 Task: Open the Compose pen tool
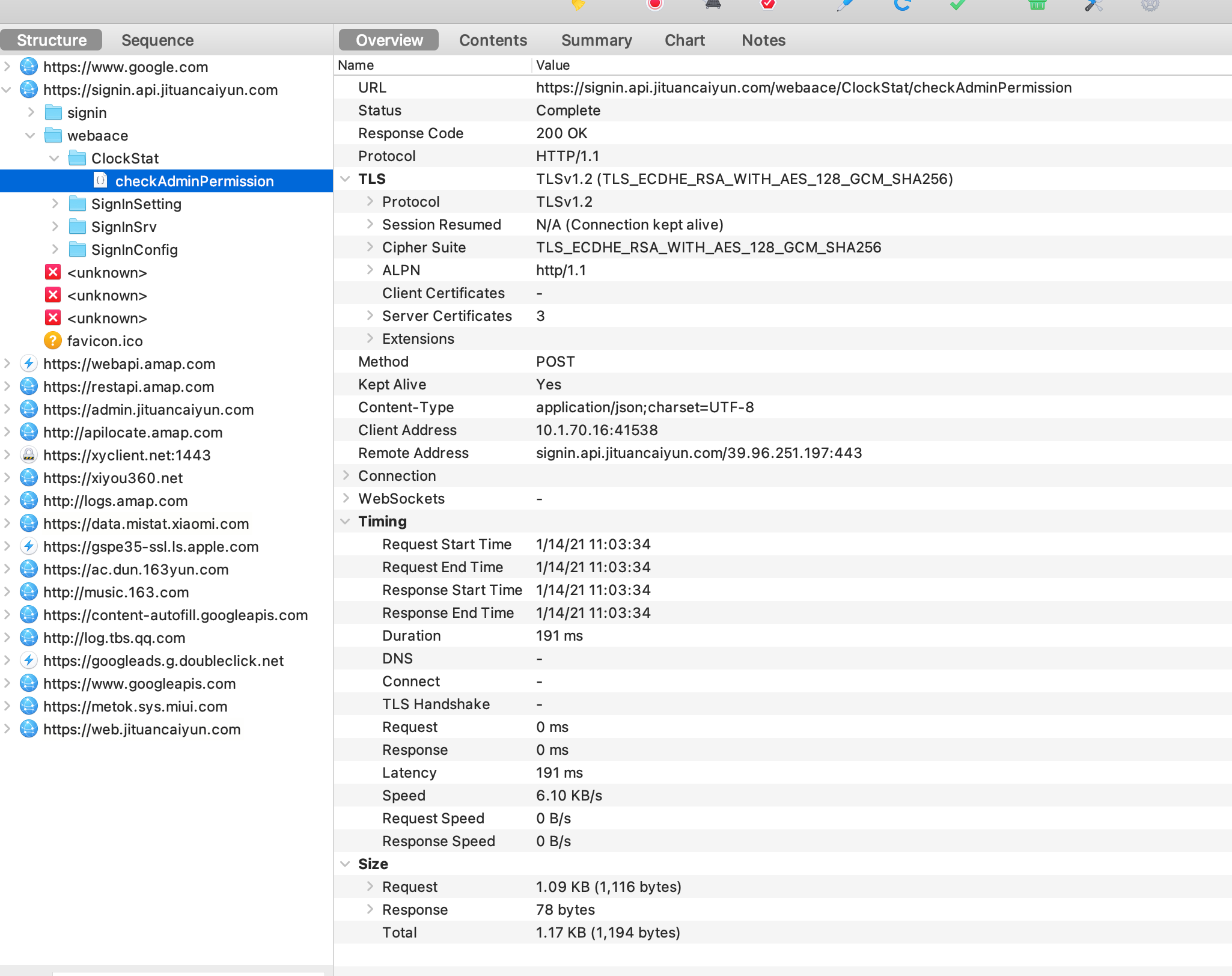(845, 5)
